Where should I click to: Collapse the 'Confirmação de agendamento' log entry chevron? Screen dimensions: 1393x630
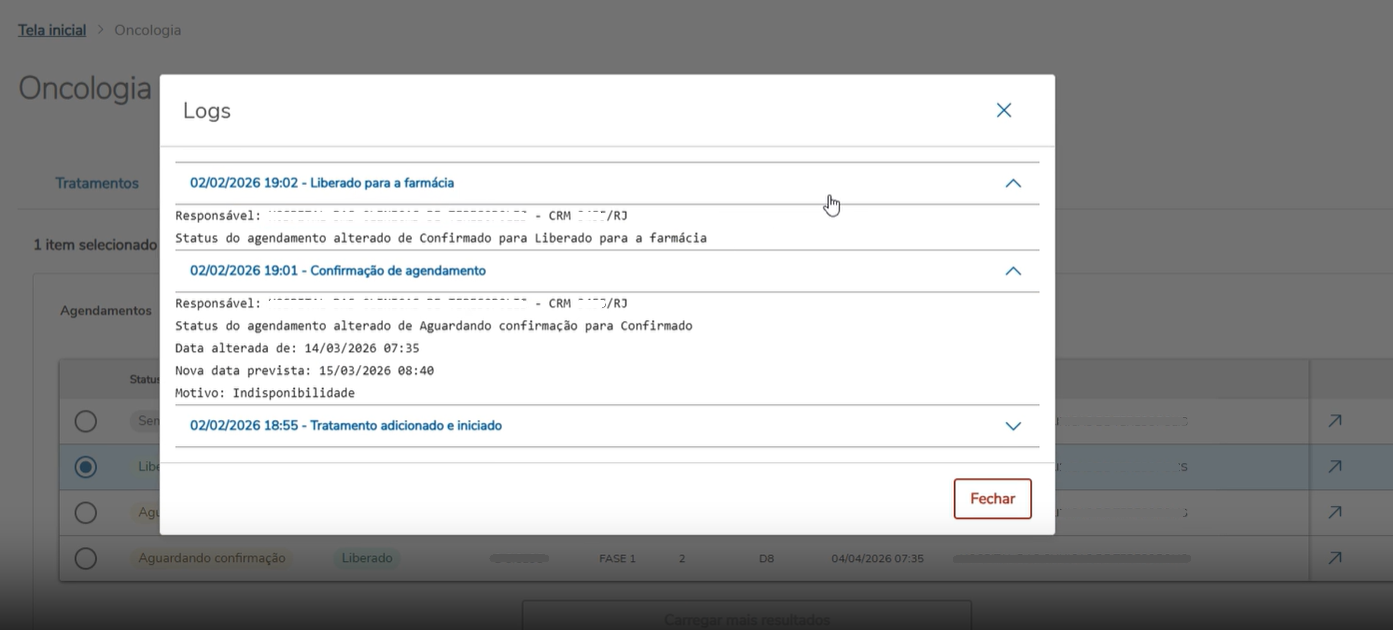pos(1013,271)
